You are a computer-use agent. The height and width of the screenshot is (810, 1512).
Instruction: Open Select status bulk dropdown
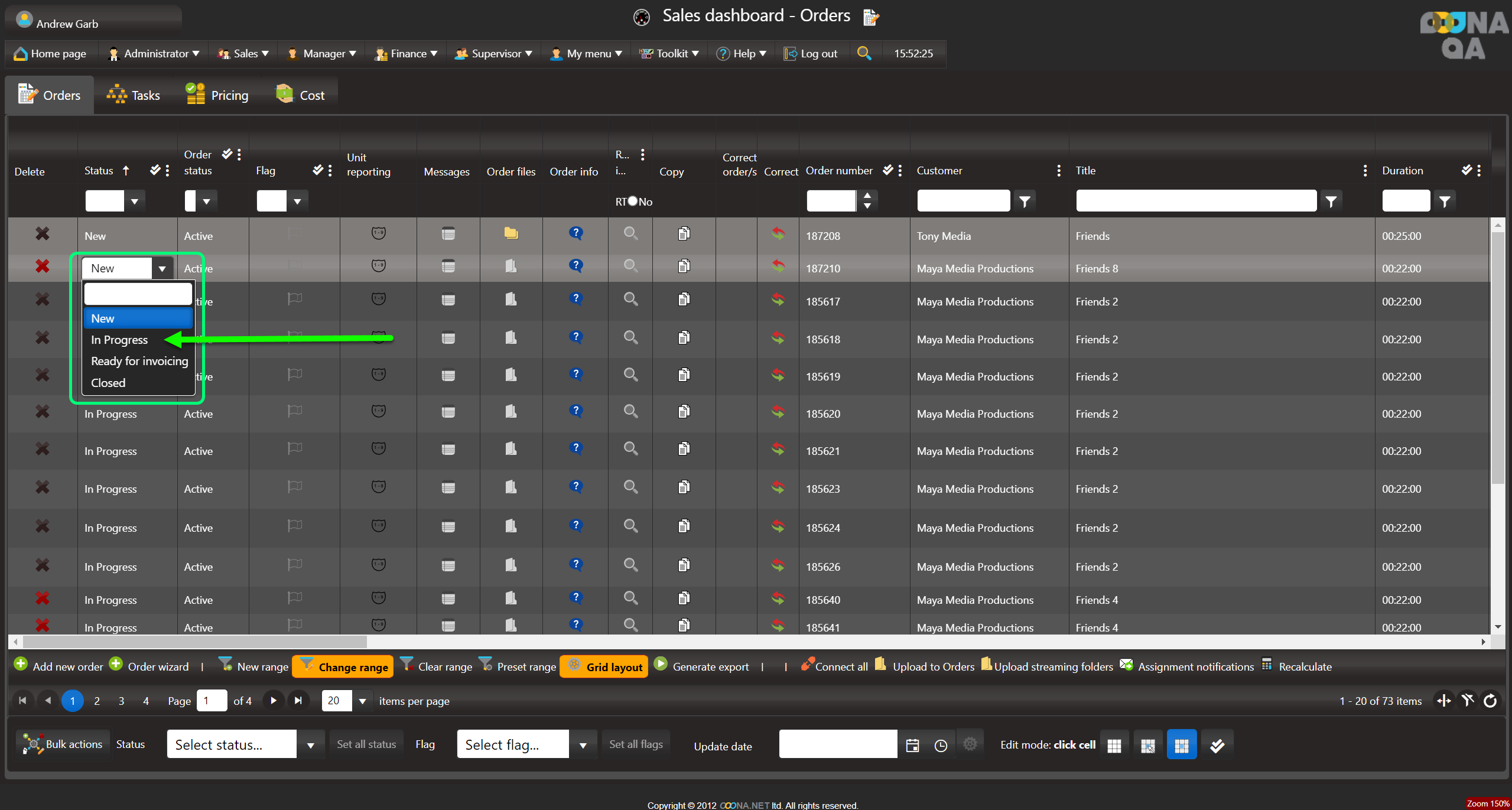click(x=310, y=745)
